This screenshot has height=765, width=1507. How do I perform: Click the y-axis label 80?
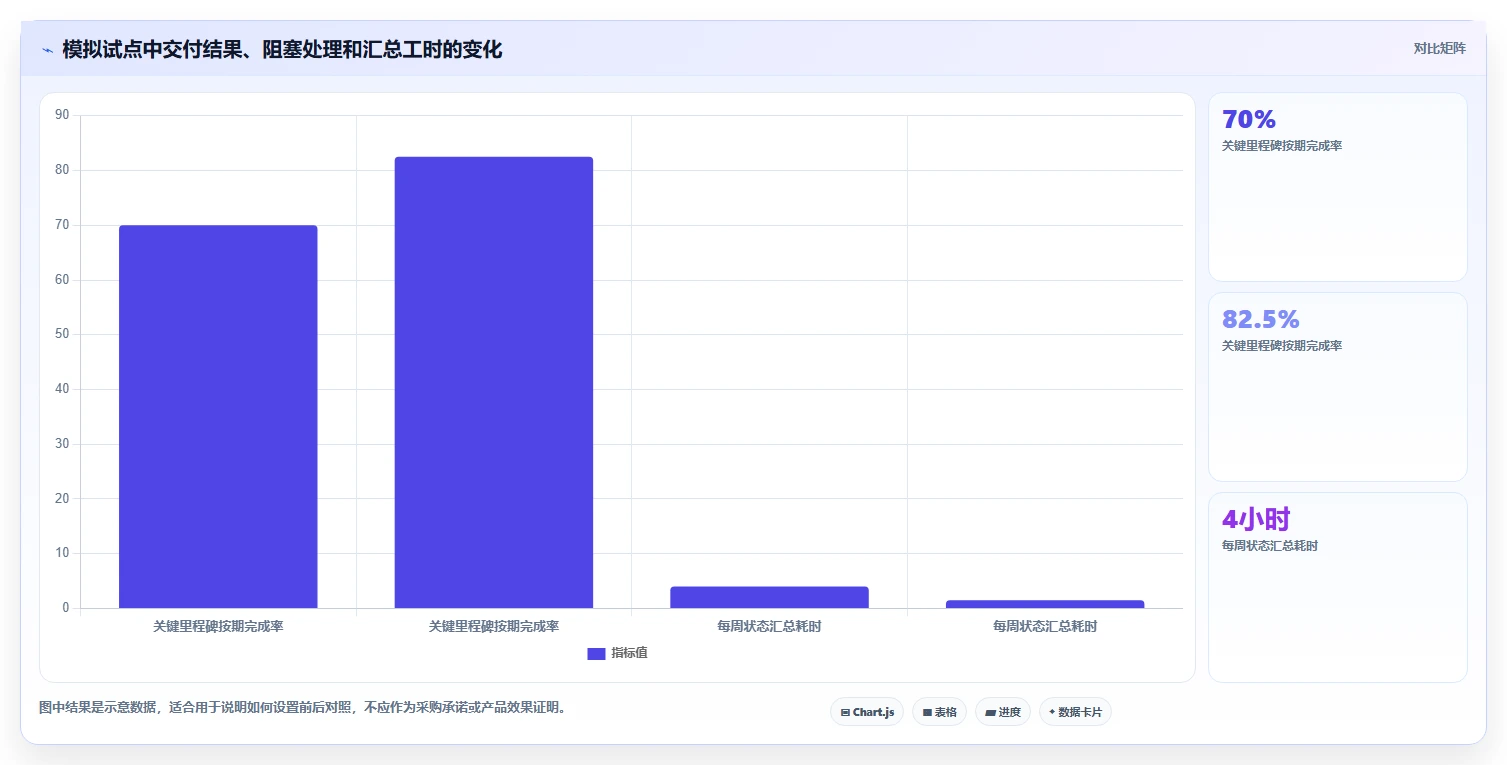[x=62, y=170]
